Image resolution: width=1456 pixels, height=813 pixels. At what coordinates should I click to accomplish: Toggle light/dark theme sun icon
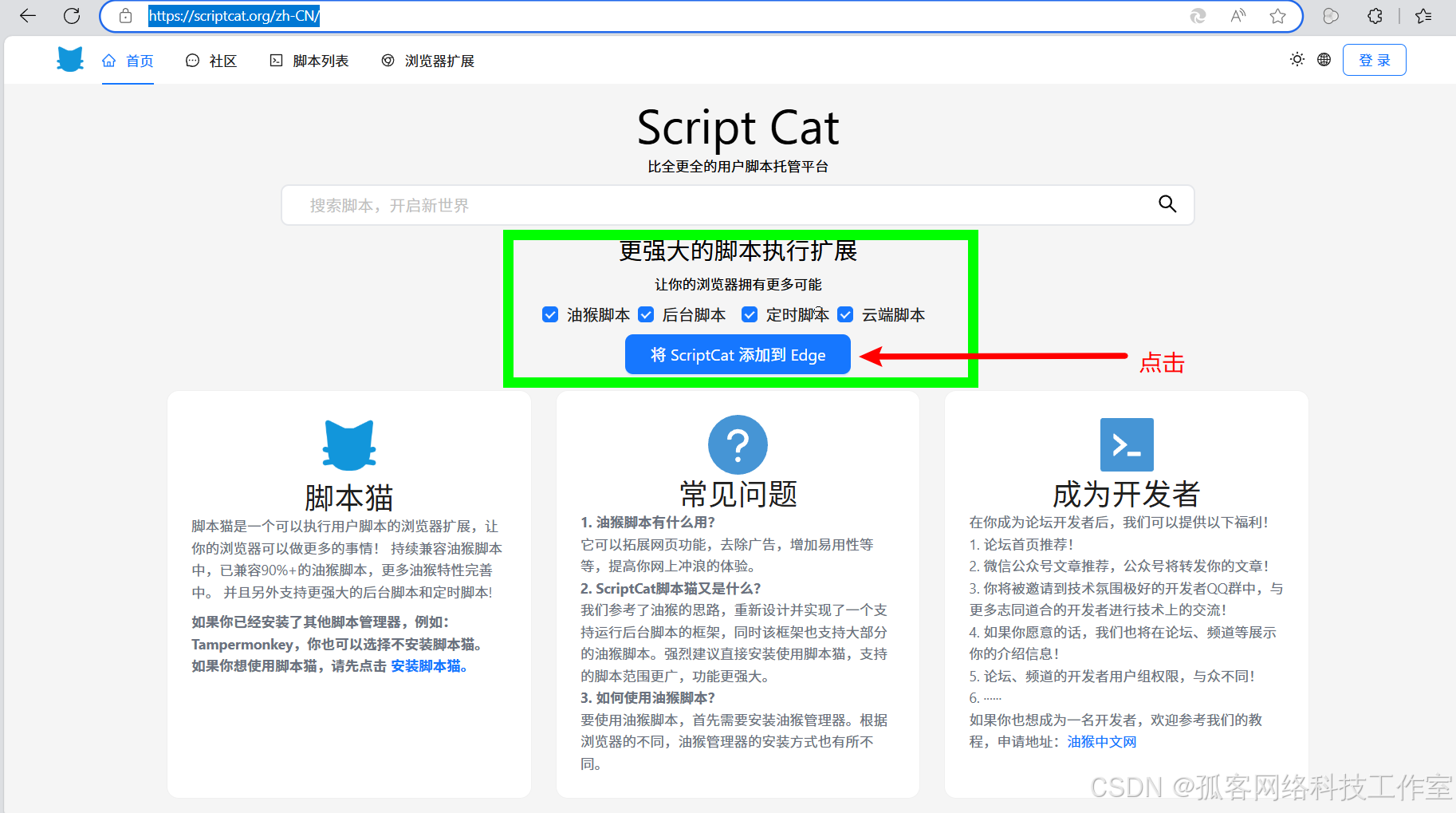coord(1297,60)
